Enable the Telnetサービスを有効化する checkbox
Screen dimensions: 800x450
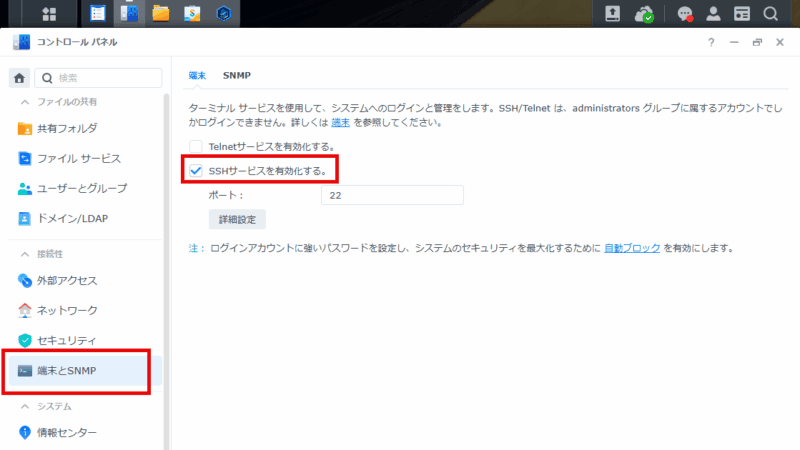(196, 146)
